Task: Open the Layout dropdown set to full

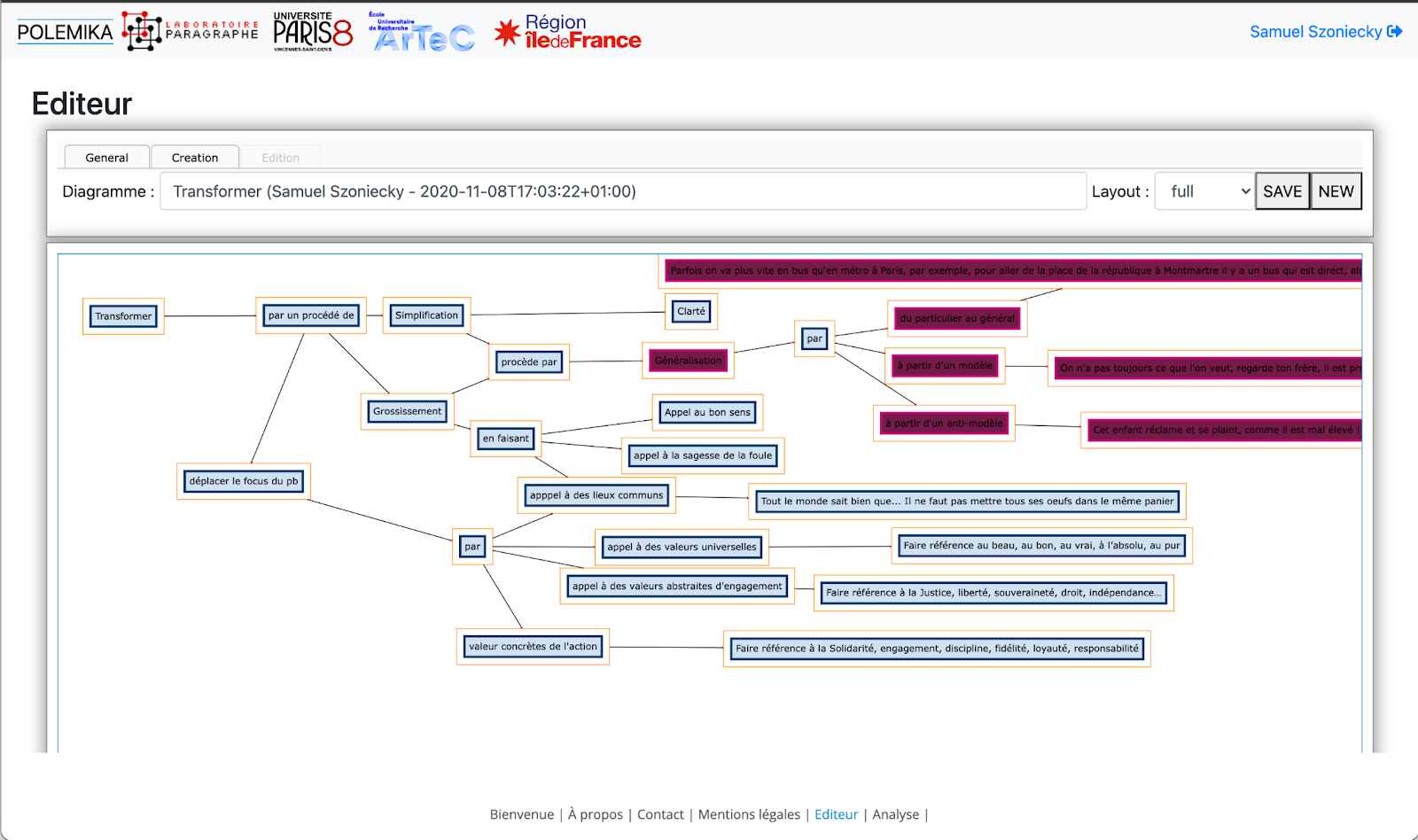Action: coord(1204,191)
